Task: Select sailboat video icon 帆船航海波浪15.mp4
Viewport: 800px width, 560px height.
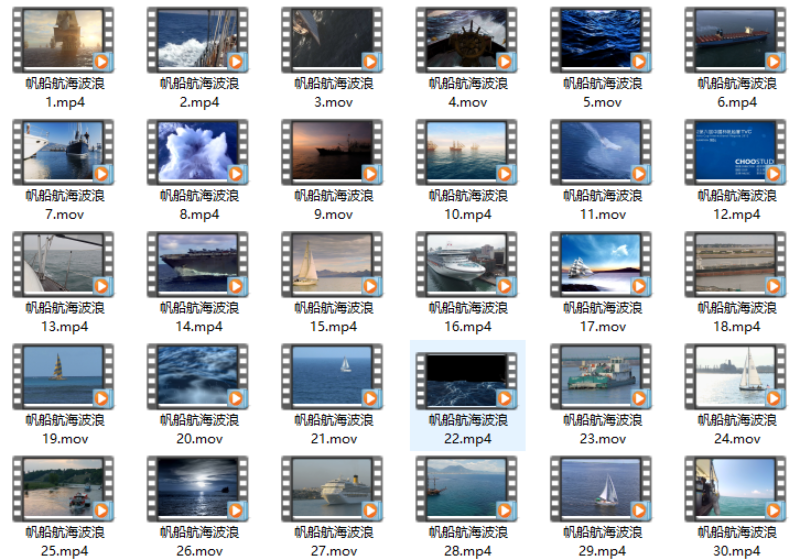Action: click(332, 264)
